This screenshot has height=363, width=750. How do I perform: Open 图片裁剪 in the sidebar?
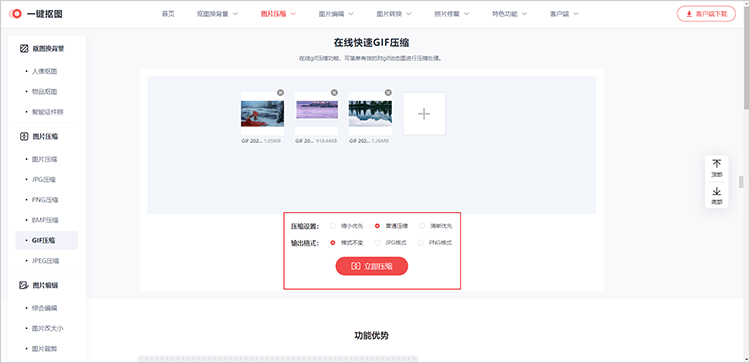[44, 349]
